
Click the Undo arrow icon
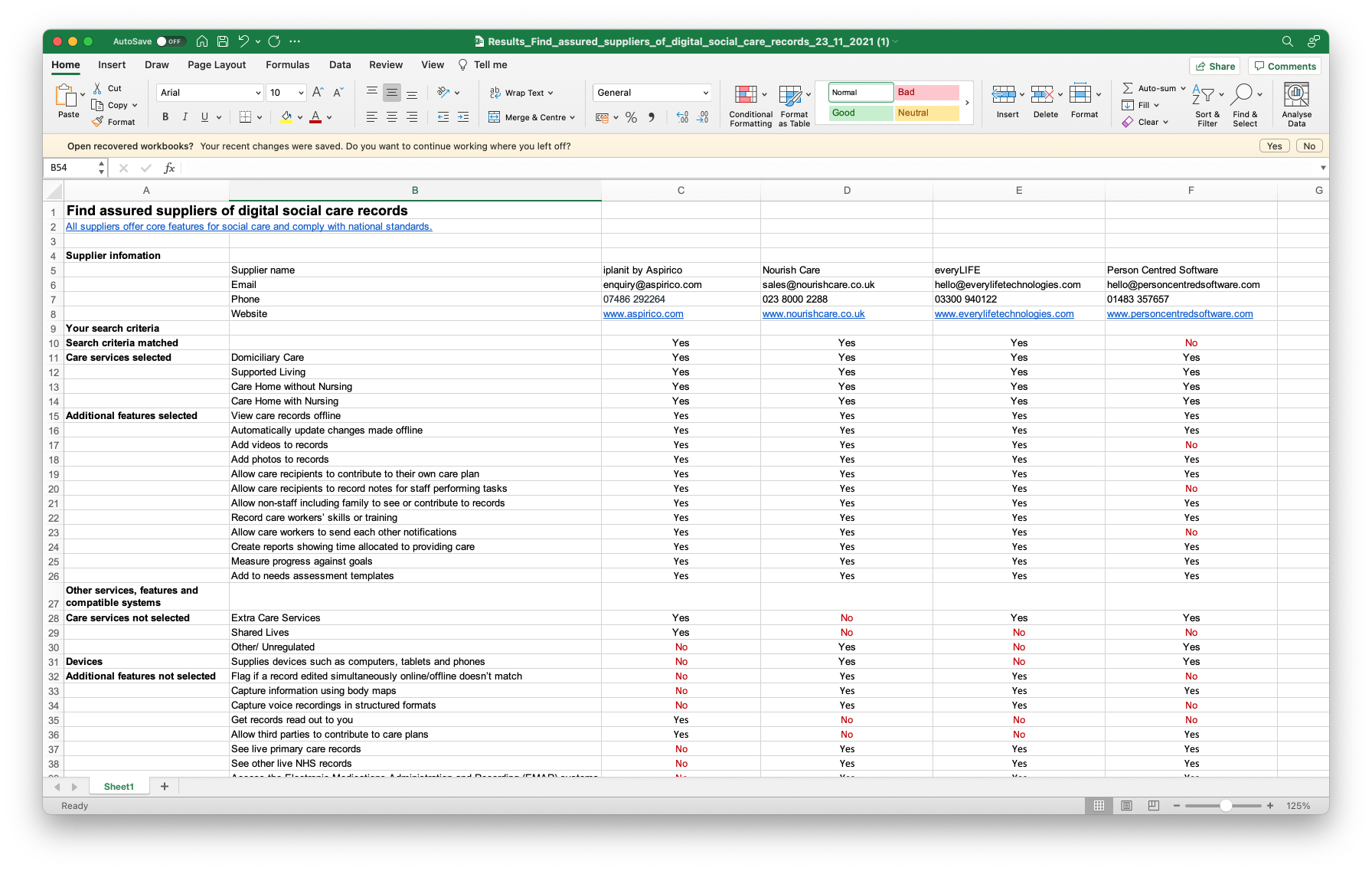pyautogui.click(x=243, y=41)
